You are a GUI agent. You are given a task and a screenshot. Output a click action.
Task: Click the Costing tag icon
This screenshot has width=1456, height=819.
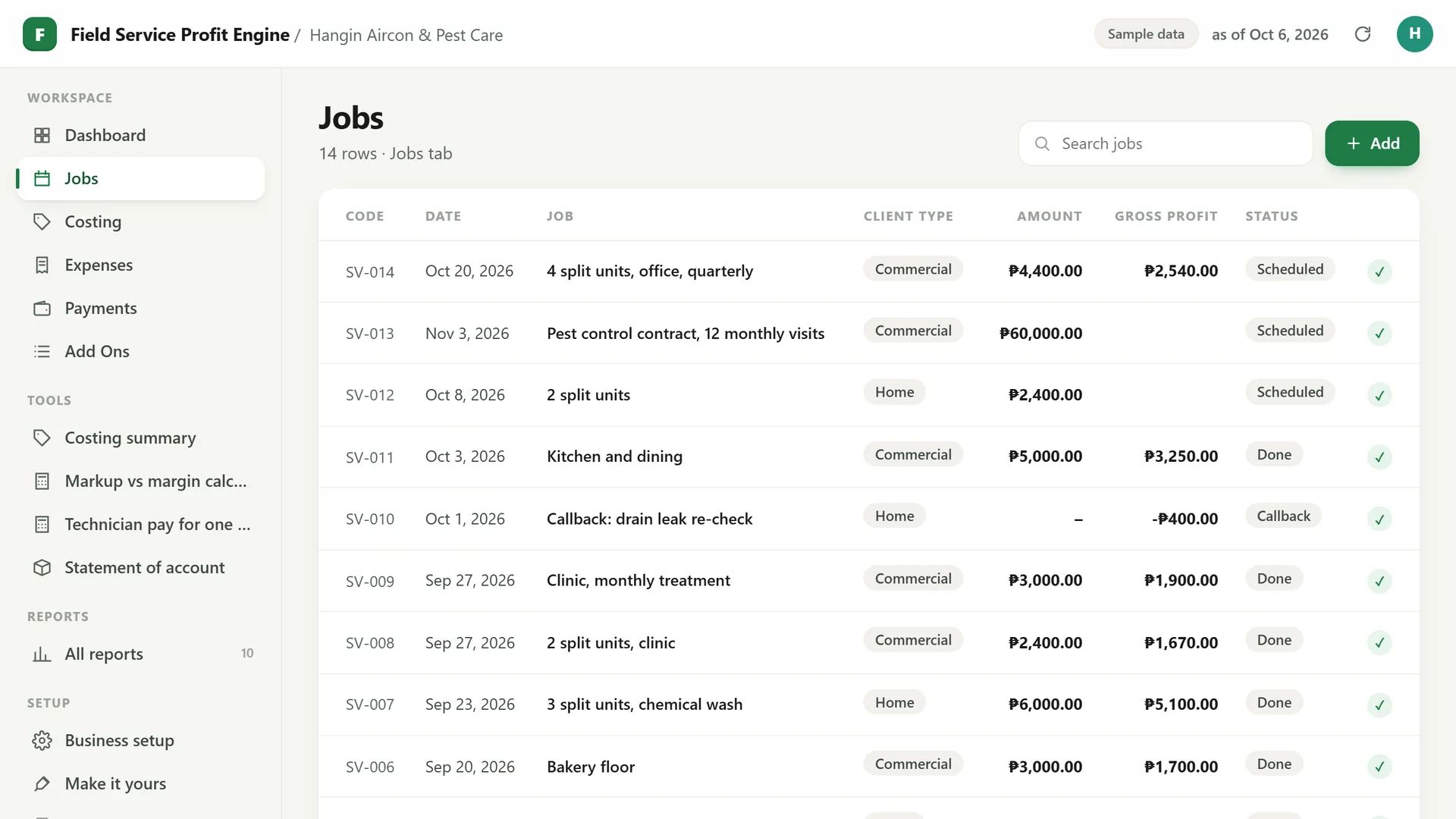point(42,221)
